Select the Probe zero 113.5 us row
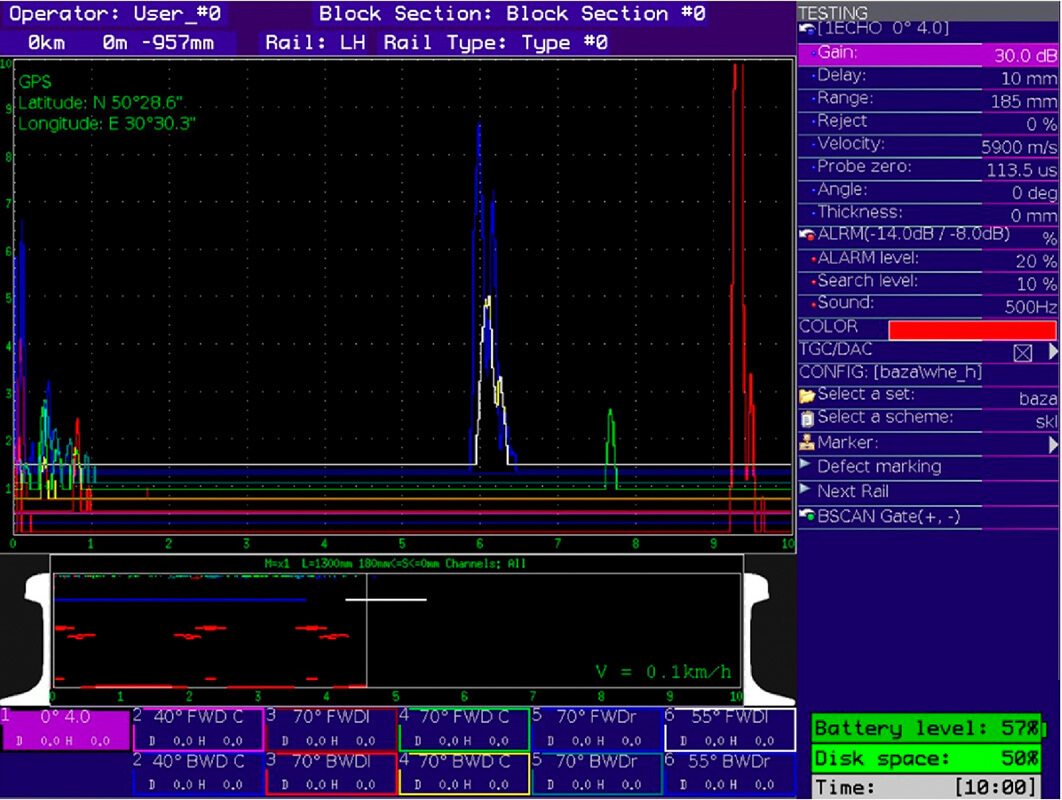Image resolution: width=1062 pixels, height=800 pixels. tap(928, 169)
